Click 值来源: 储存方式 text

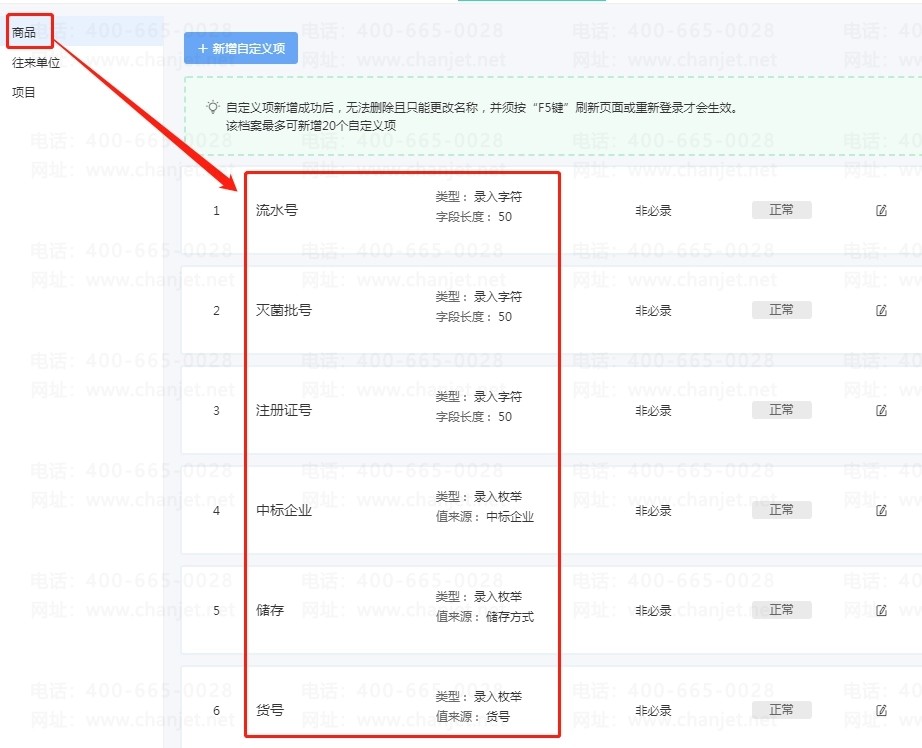point(485,616)
